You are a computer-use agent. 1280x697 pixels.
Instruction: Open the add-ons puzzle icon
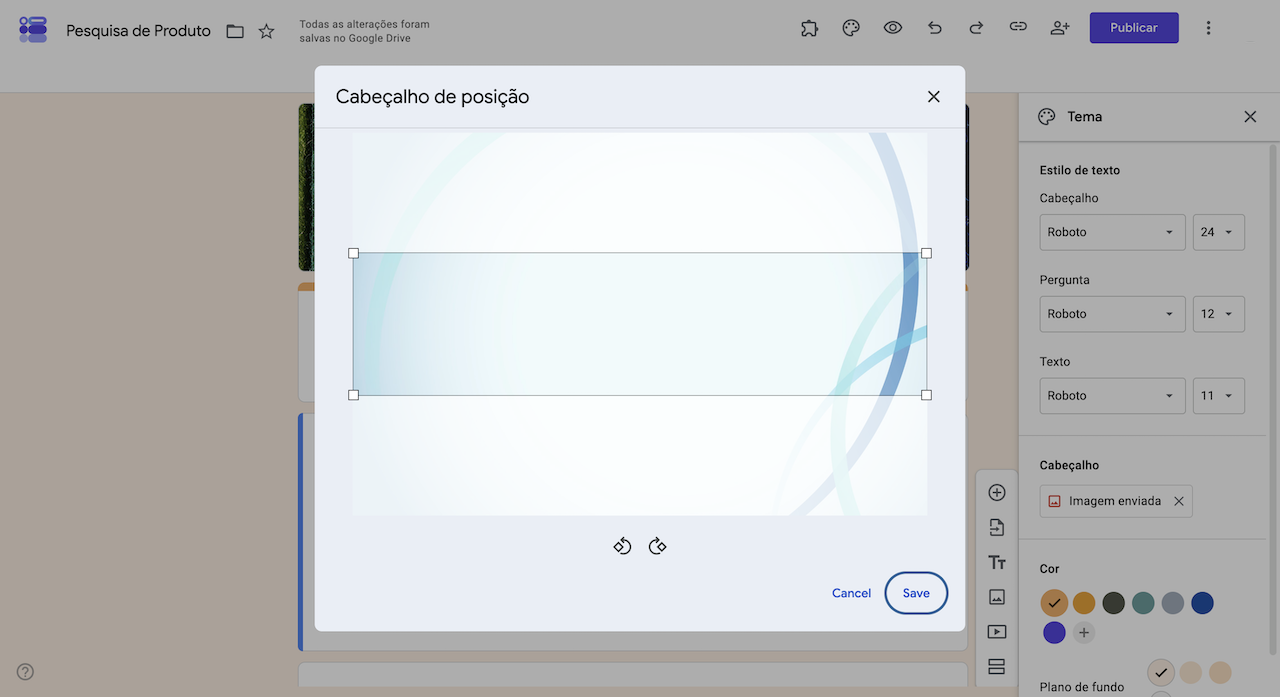click(x=810, y=28)
